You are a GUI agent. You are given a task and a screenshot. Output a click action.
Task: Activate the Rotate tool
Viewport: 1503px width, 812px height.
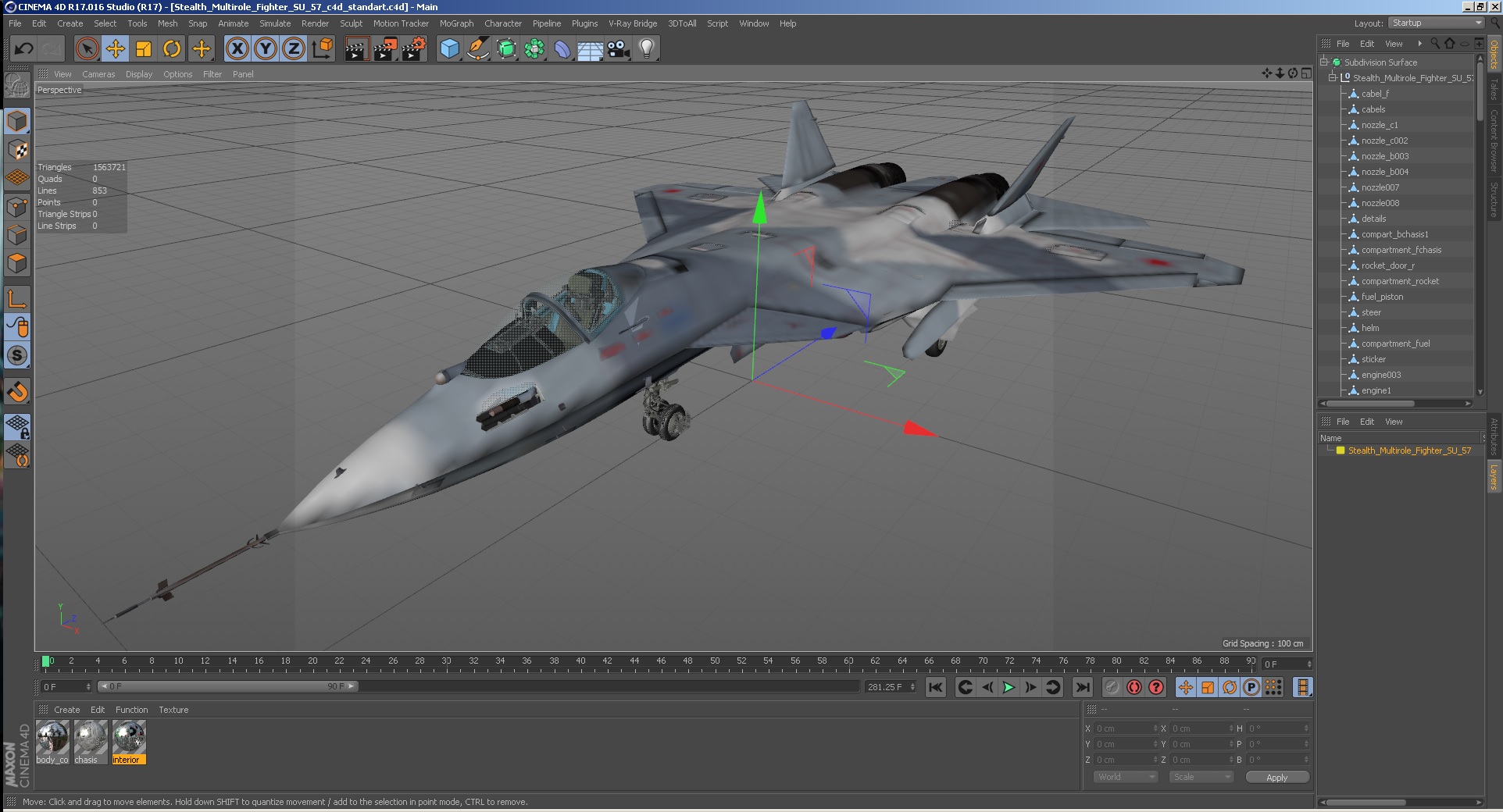coord(172,48)
